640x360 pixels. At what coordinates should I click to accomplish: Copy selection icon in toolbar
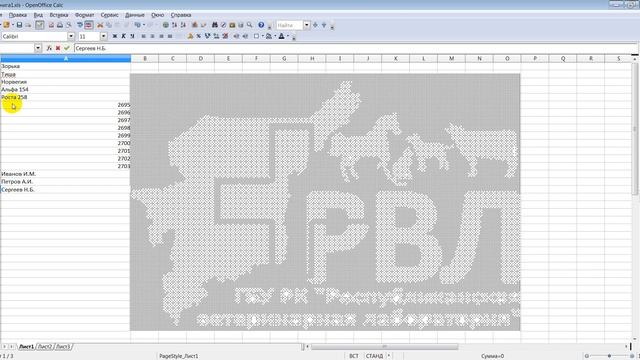109,25
